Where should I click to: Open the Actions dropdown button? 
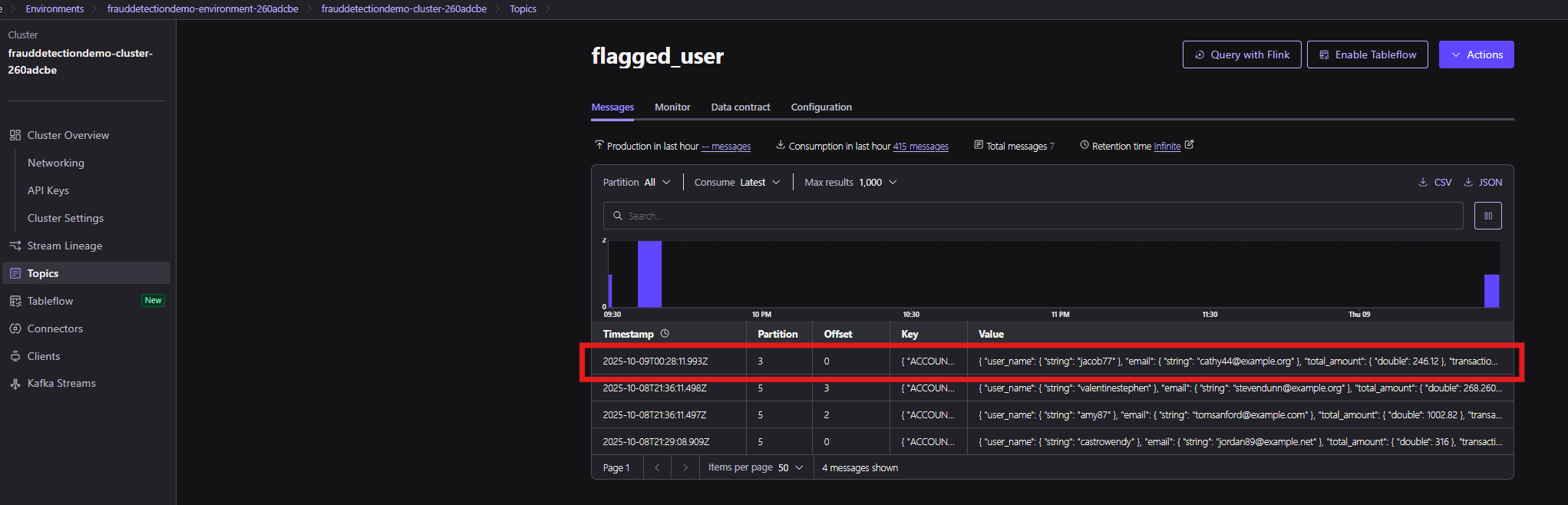click(x=1476, y=54)
